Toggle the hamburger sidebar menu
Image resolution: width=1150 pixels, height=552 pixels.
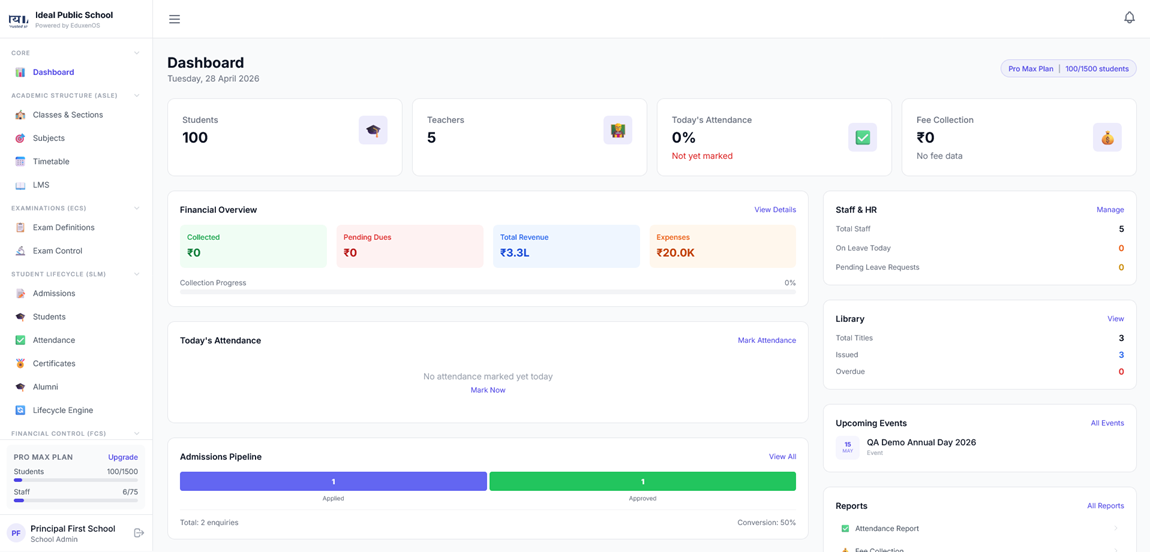(175, 19)
